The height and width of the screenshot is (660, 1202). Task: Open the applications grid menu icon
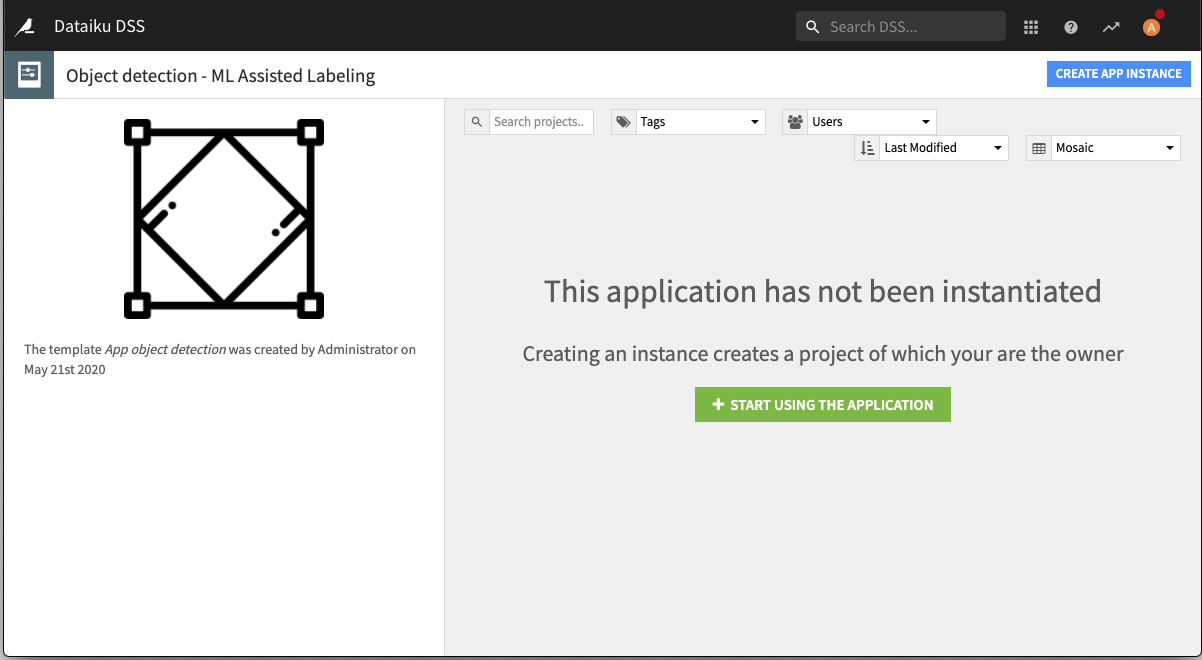(x=1031, y=27)
